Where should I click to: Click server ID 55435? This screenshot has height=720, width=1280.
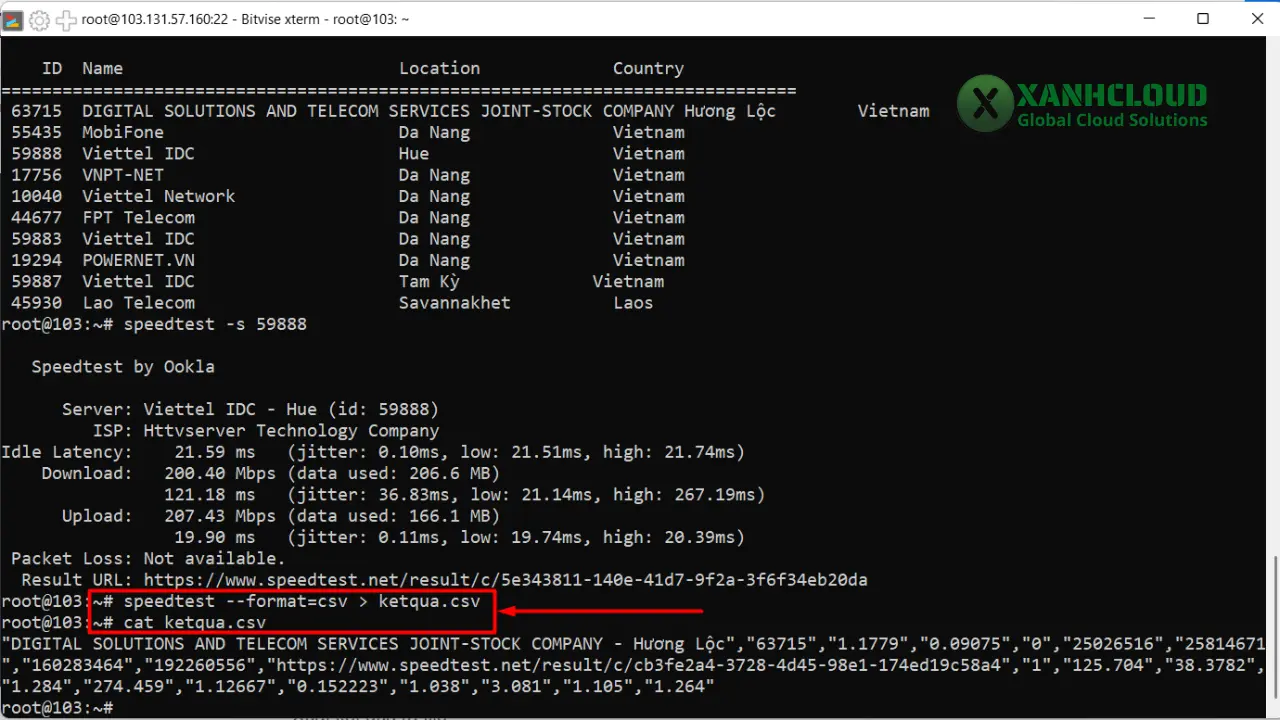click(x=36, y=132)
